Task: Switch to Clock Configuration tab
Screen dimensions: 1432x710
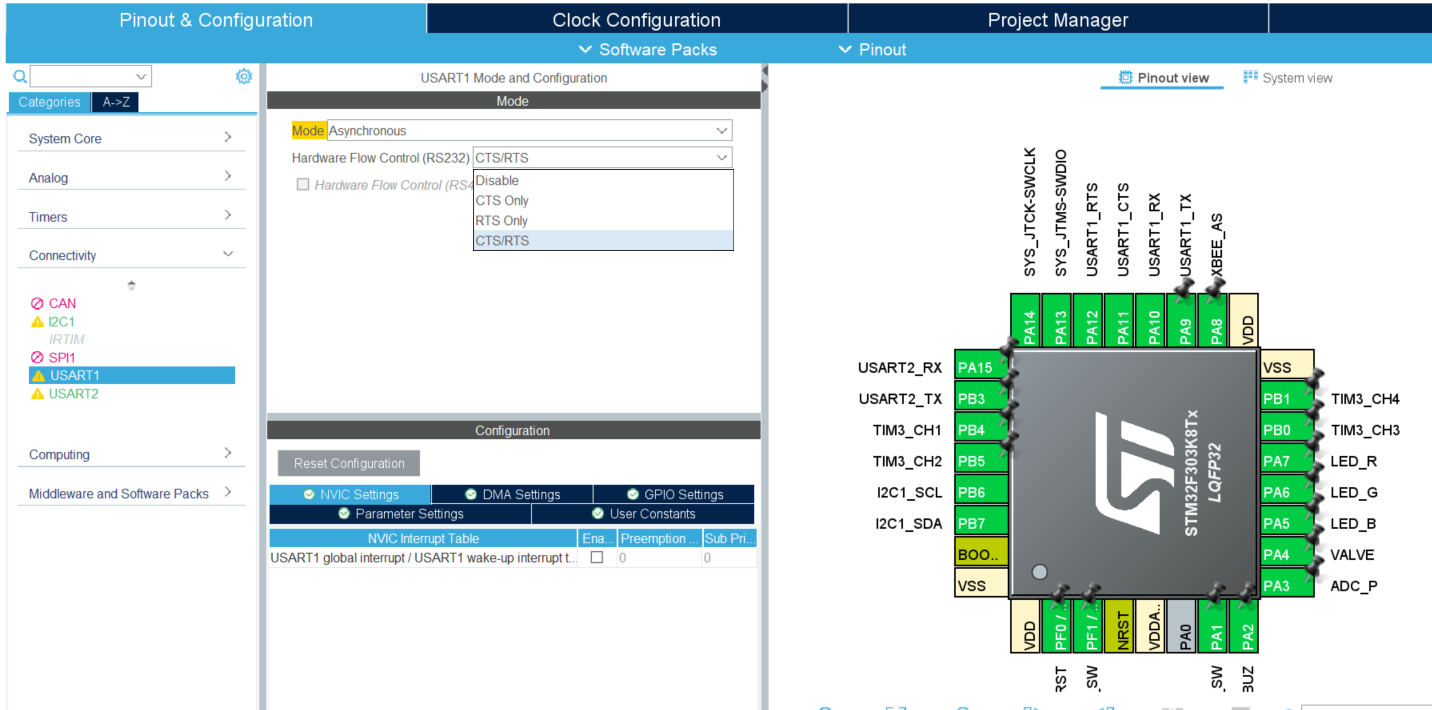Action: coord(637,19)
